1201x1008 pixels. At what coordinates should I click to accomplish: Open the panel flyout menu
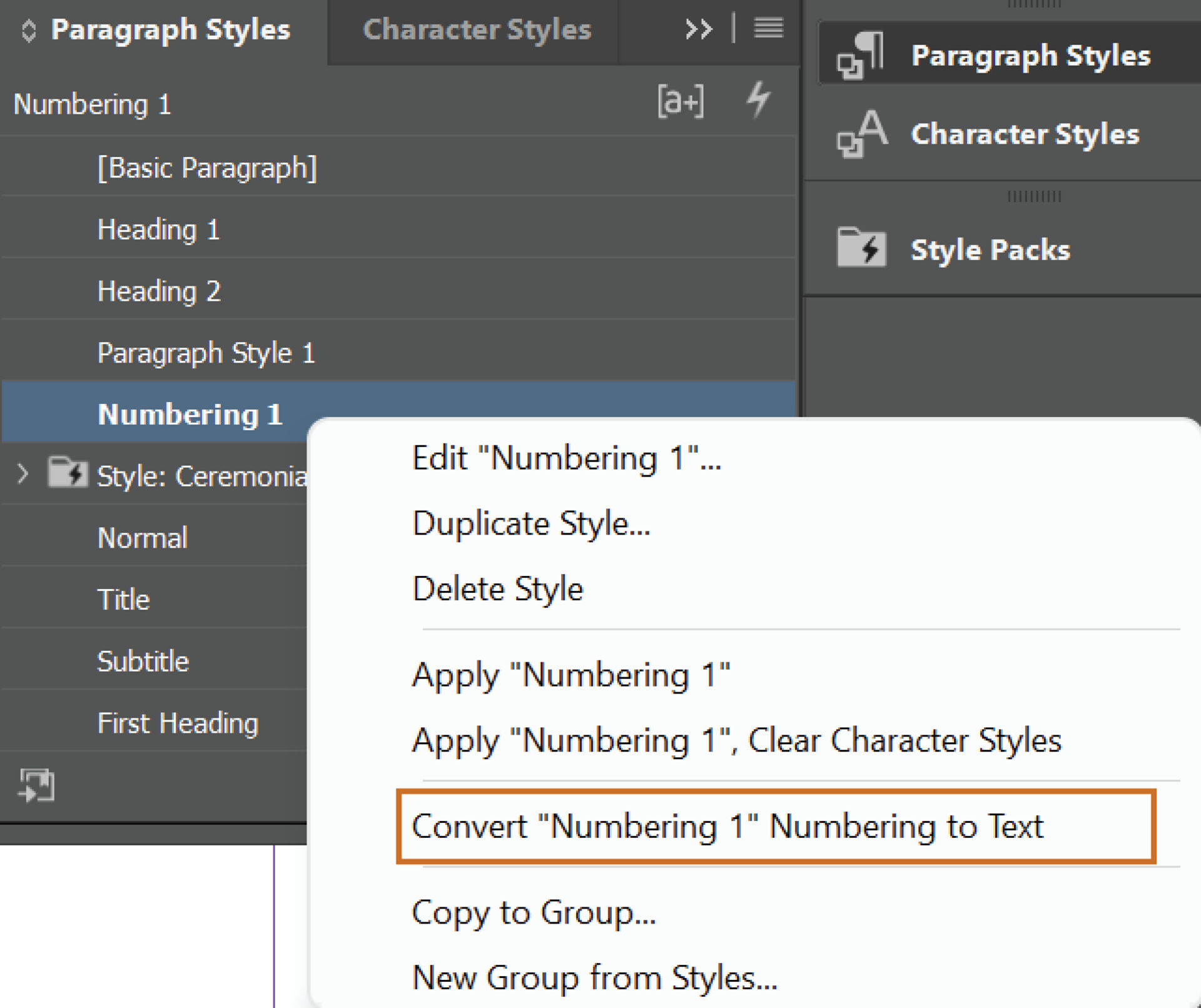(x=768, y=29)
